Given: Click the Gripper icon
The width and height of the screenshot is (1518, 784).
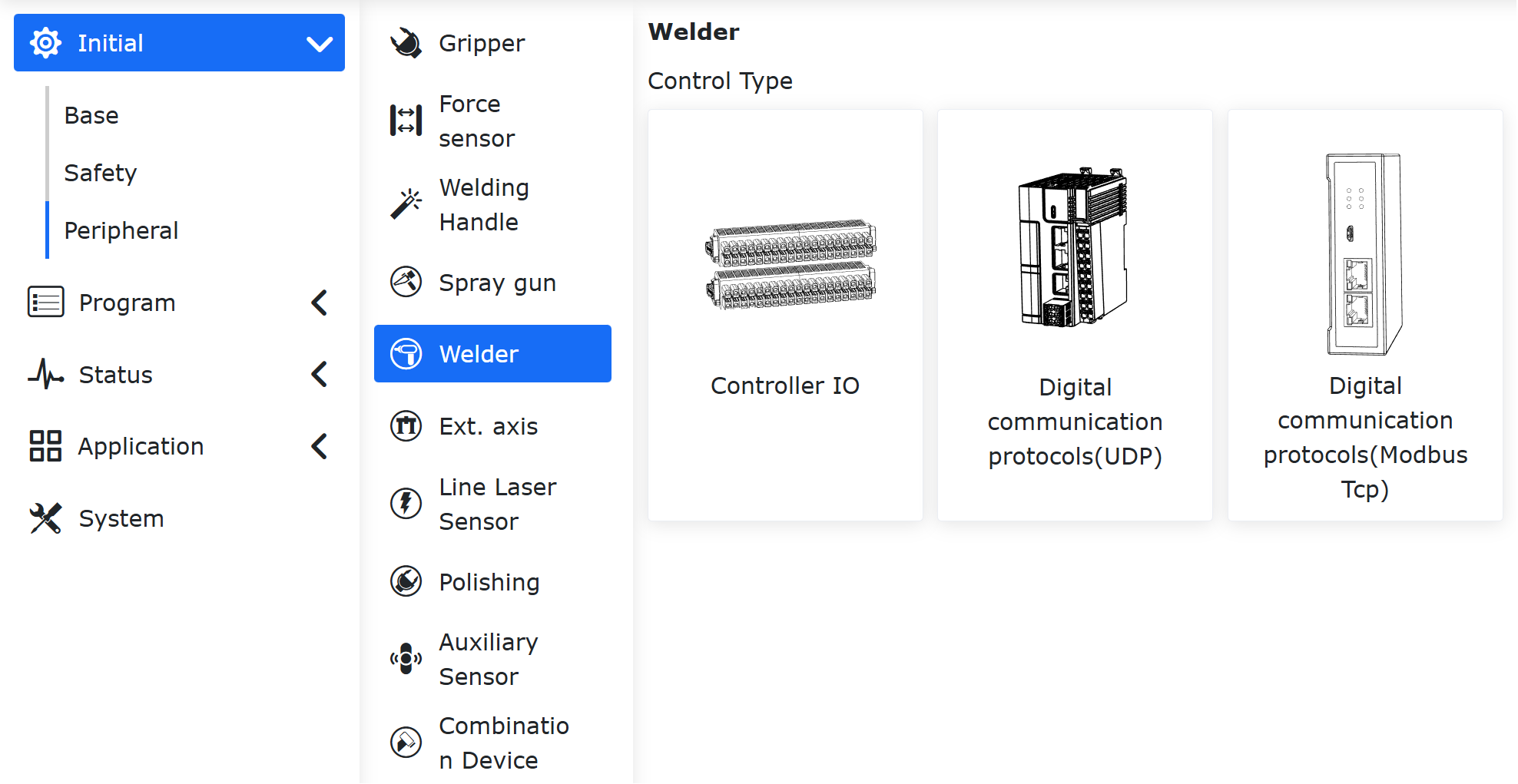Looking at the screenshot, I should tap(406, 43).
